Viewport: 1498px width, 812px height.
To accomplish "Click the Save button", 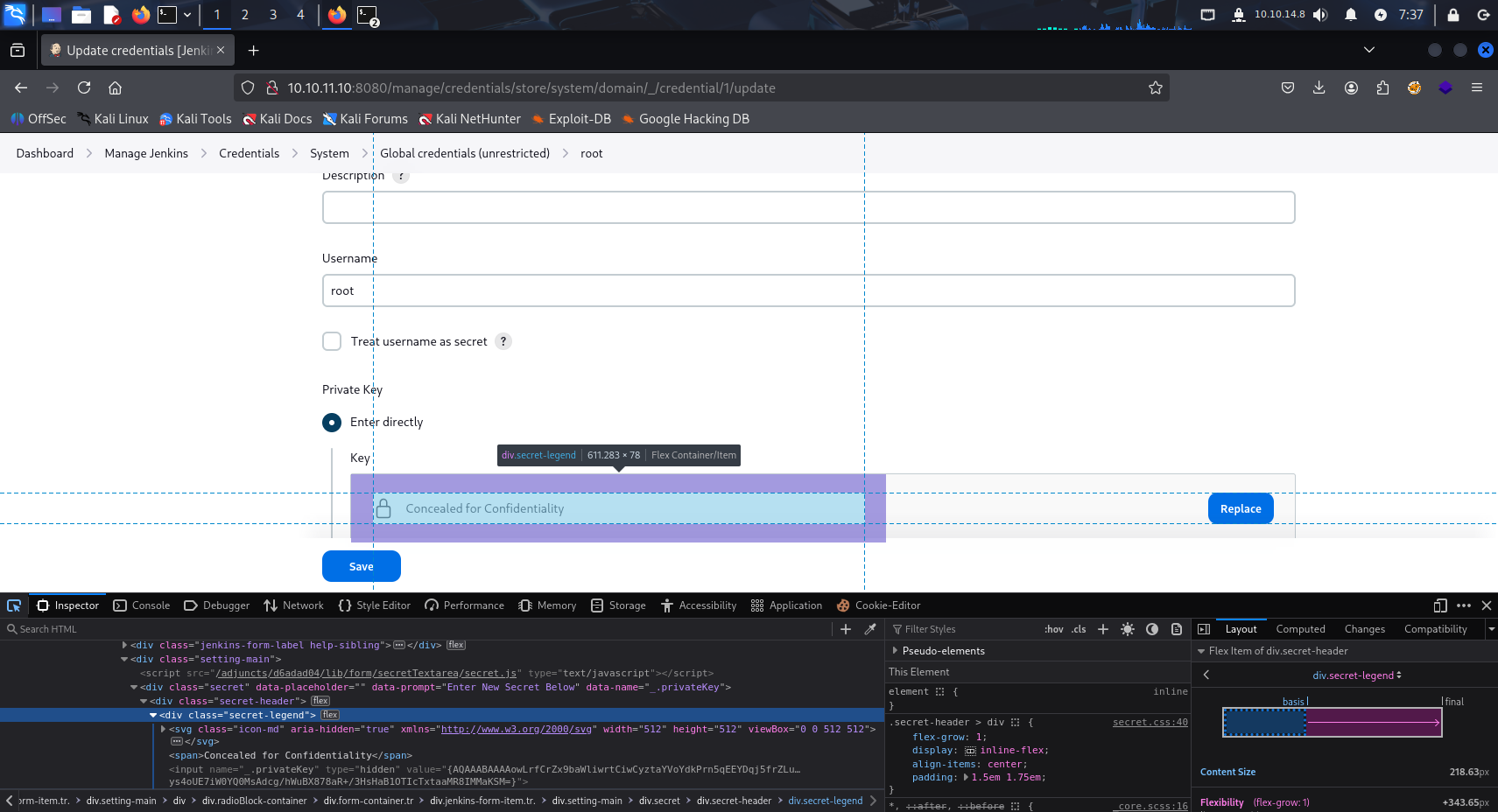I will tap(361, 566).
